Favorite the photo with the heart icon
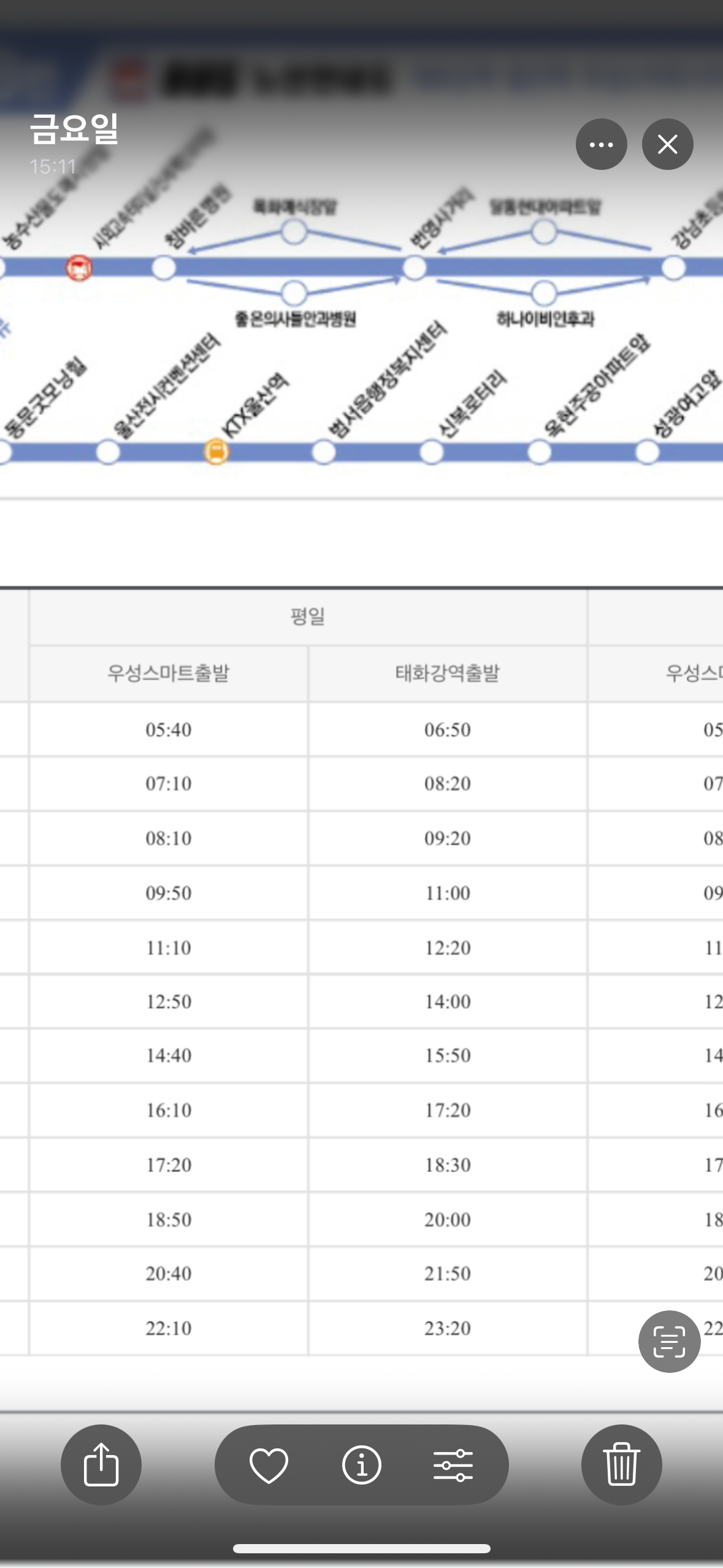 click(x=269, y=1464)
